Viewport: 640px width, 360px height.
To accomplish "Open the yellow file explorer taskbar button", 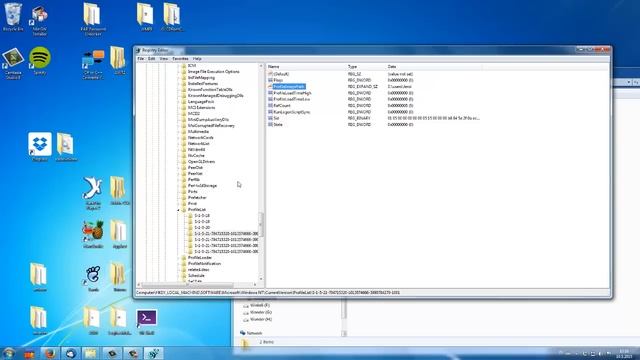I will pos(91,353).
